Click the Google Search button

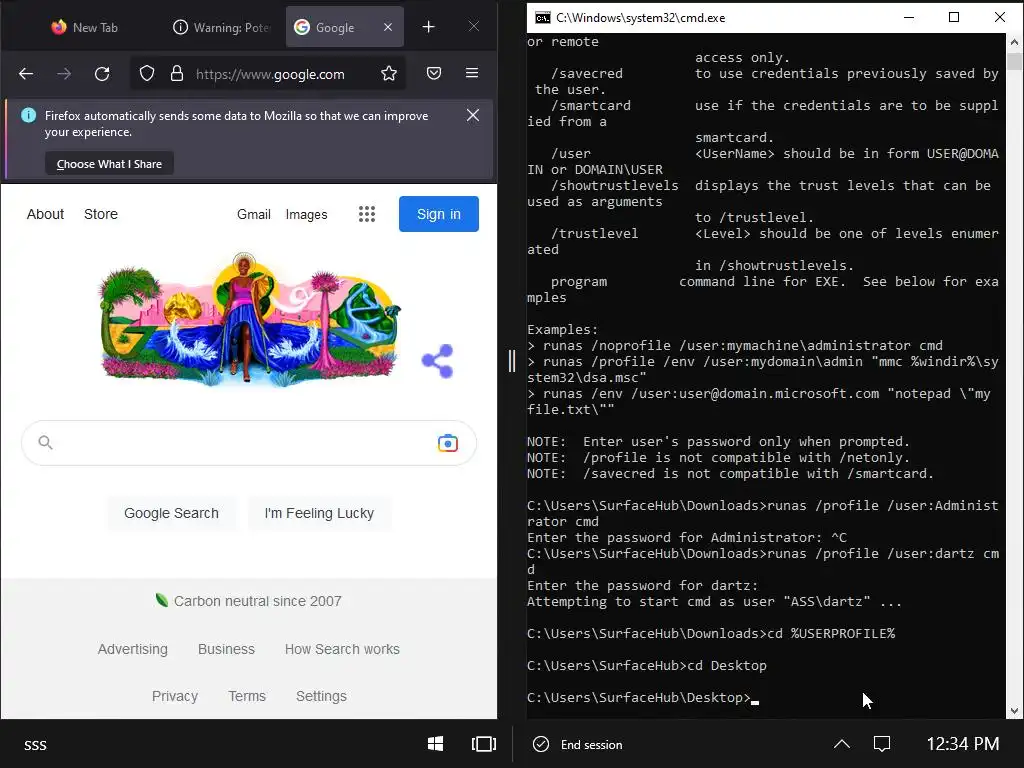(x=171, y=513)
